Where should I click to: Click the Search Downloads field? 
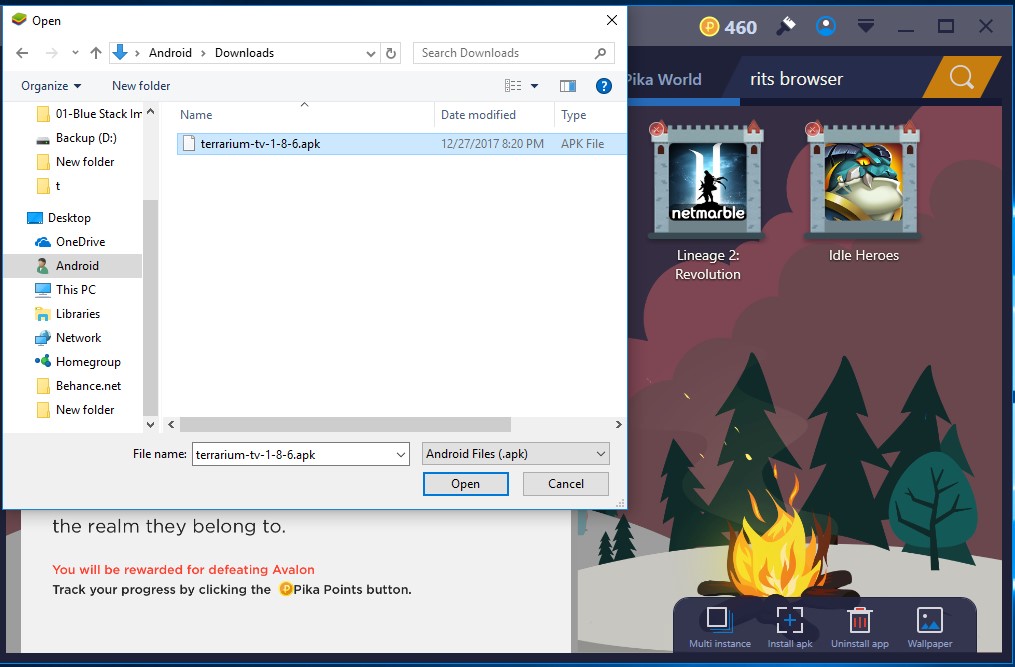[x=513, y=53]
